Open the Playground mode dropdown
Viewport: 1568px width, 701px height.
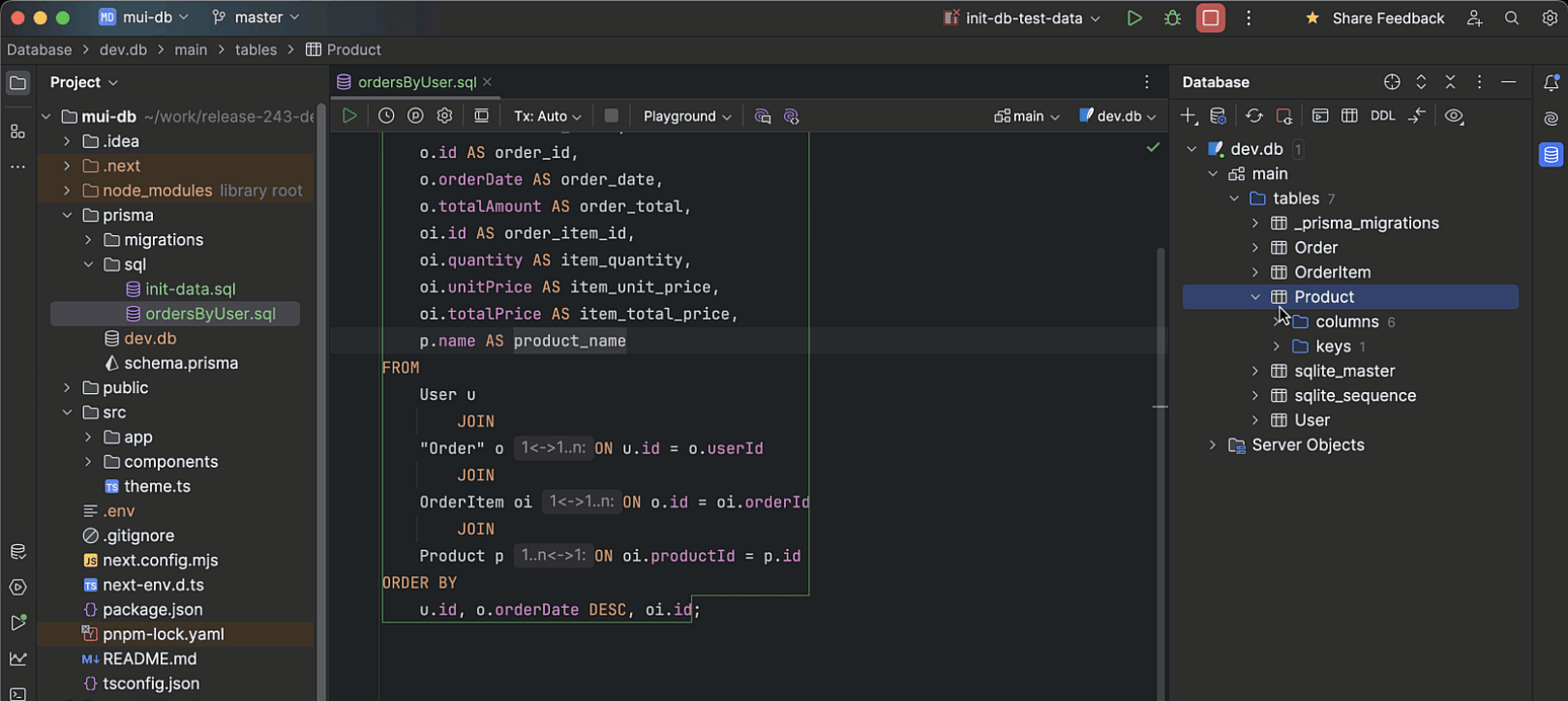tap(686, 116)
